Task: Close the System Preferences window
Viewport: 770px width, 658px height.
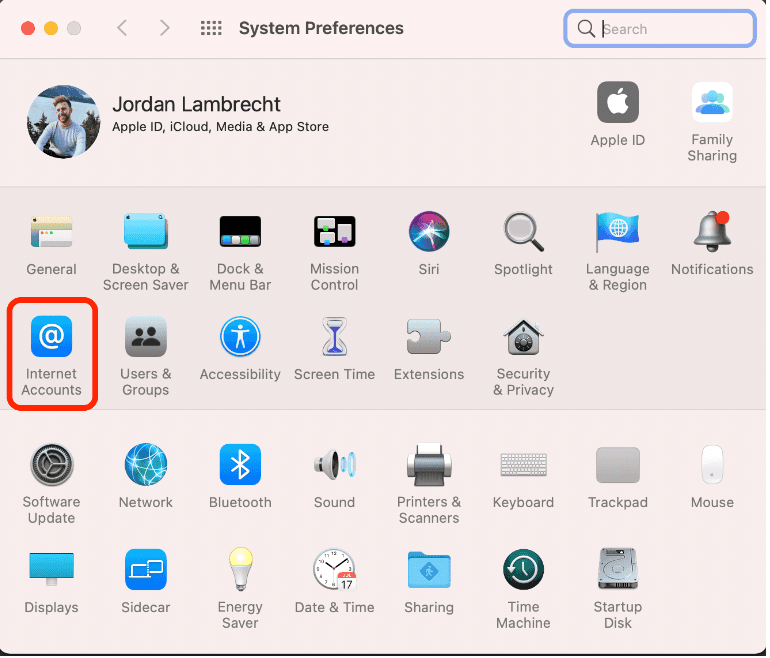Action: [x=28, y=28]
